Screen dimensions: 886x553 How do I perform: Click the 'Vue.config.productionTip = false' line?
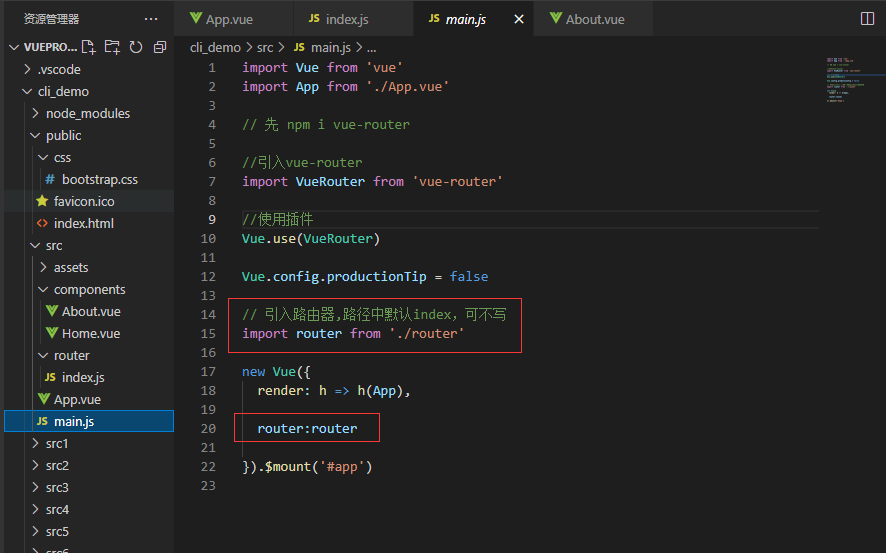tap(365, 276)
